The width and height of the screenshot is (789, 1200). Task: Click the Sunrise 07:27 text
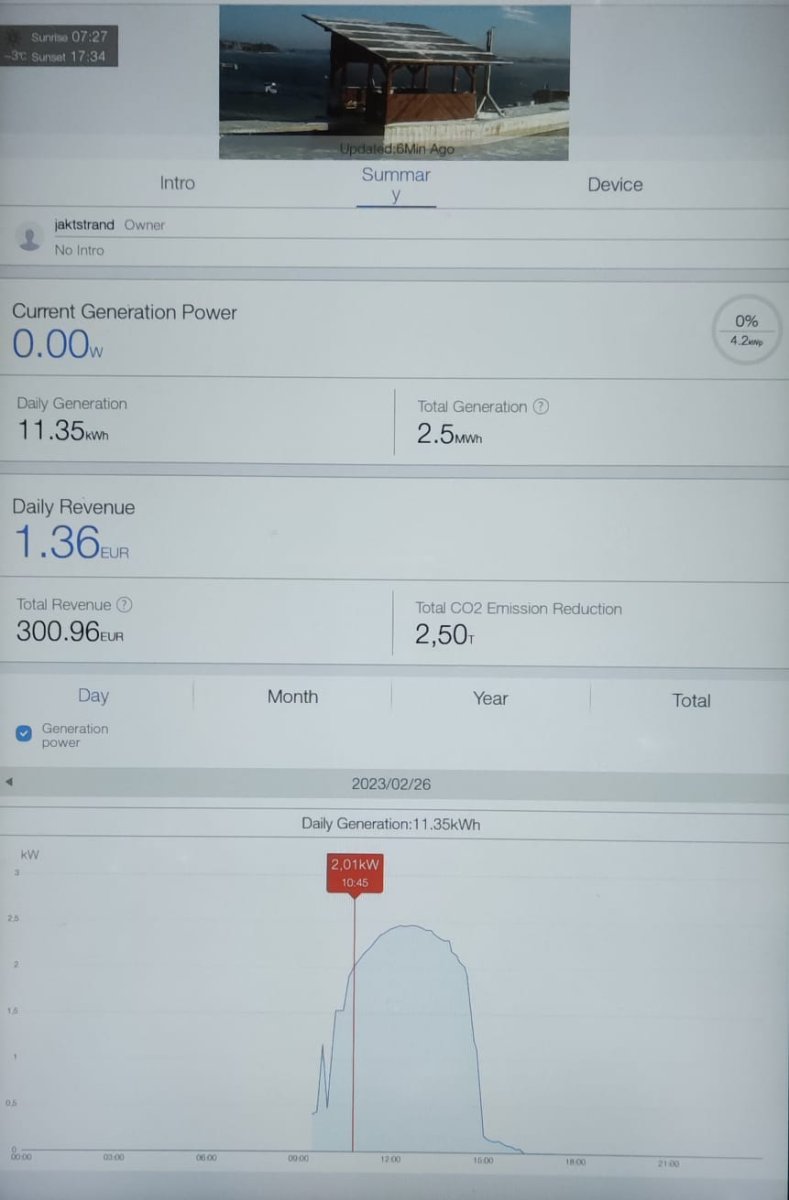[69, 36]
